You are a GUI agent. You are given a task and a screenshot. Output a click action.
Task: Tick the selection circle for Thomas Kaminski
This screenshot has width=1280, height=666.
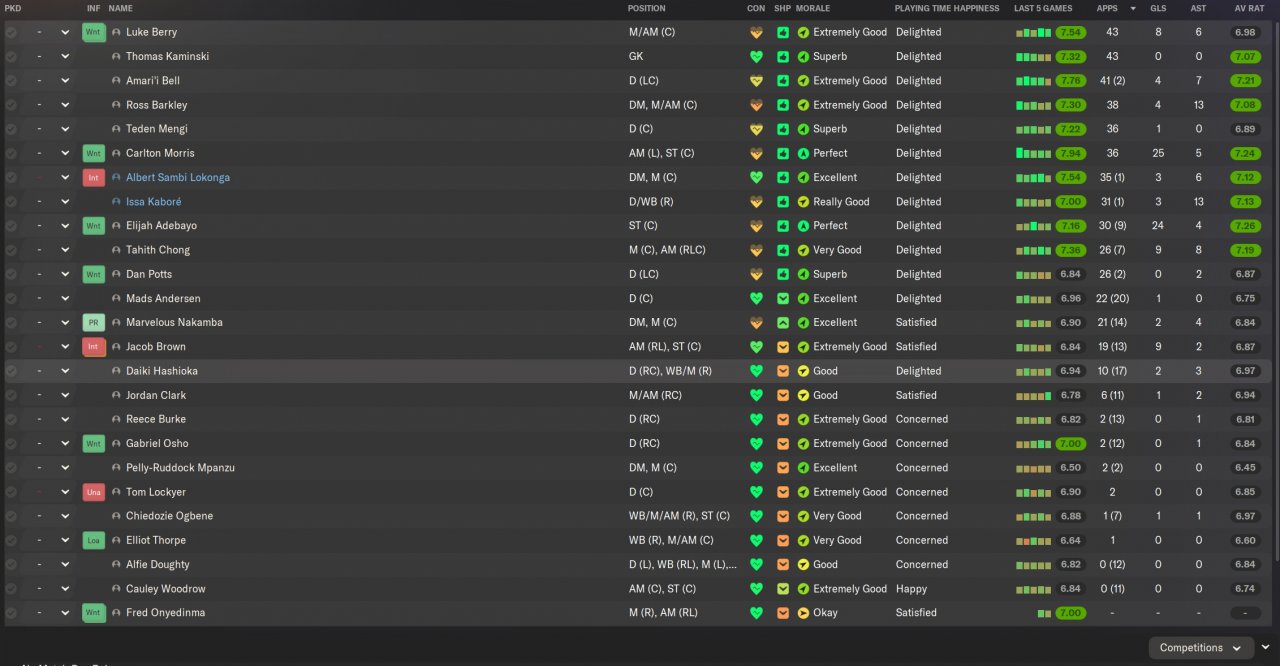(x=11, y=57)
